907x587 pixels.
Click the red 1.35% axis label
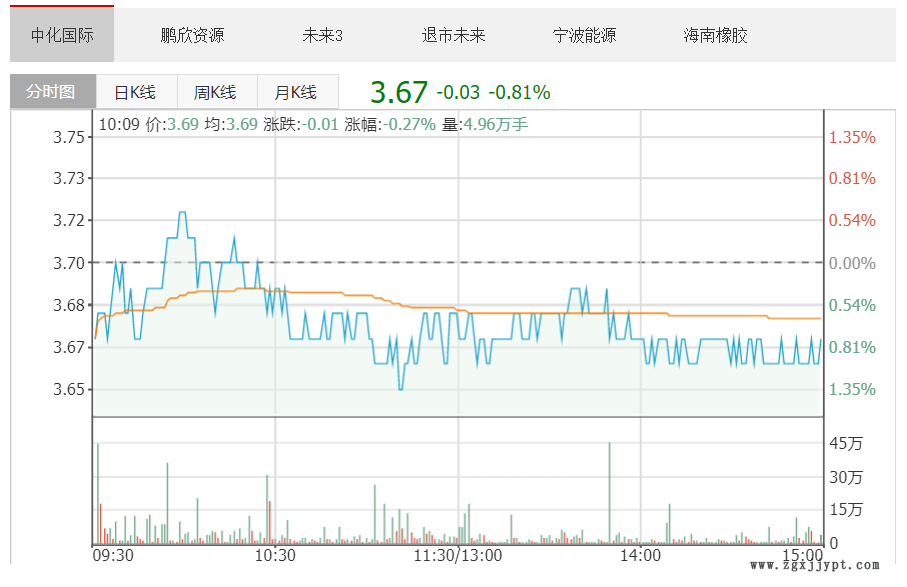(852, 137)
